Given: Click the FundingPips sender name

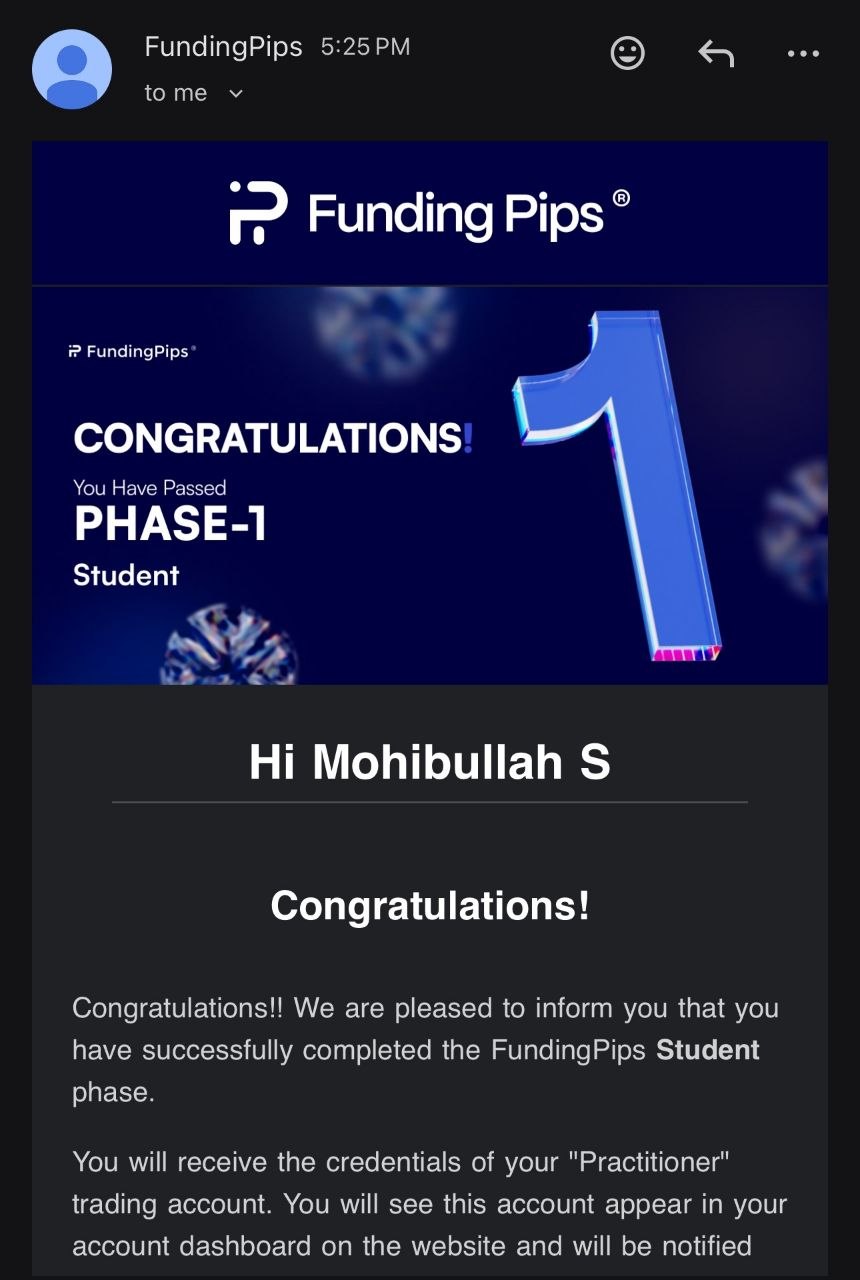Looking at the screenshot, I should click(223, 47).
